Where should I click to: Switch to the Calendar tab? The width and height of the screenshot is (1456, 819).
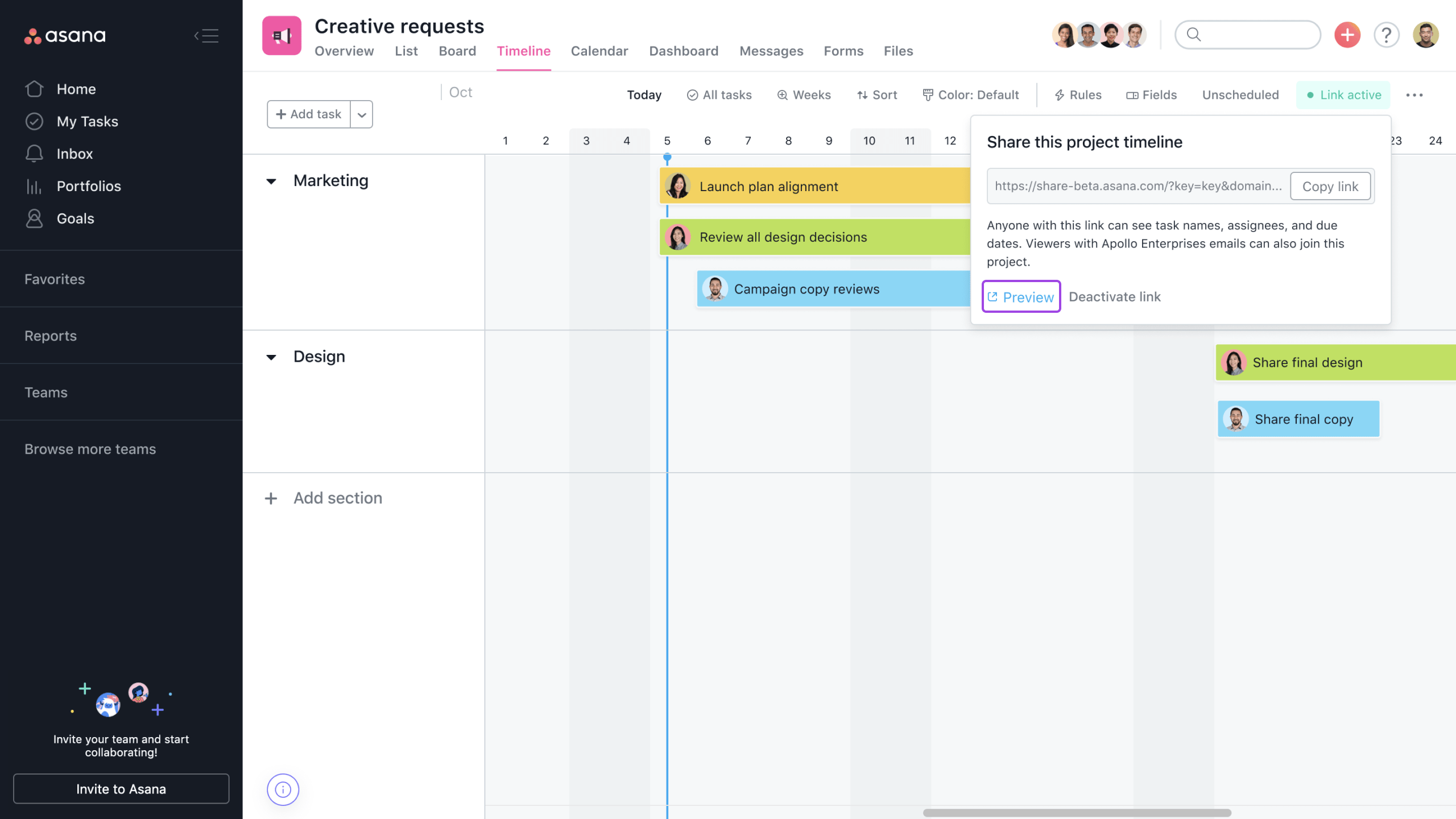pyautogui.click(x=599, y=51)
